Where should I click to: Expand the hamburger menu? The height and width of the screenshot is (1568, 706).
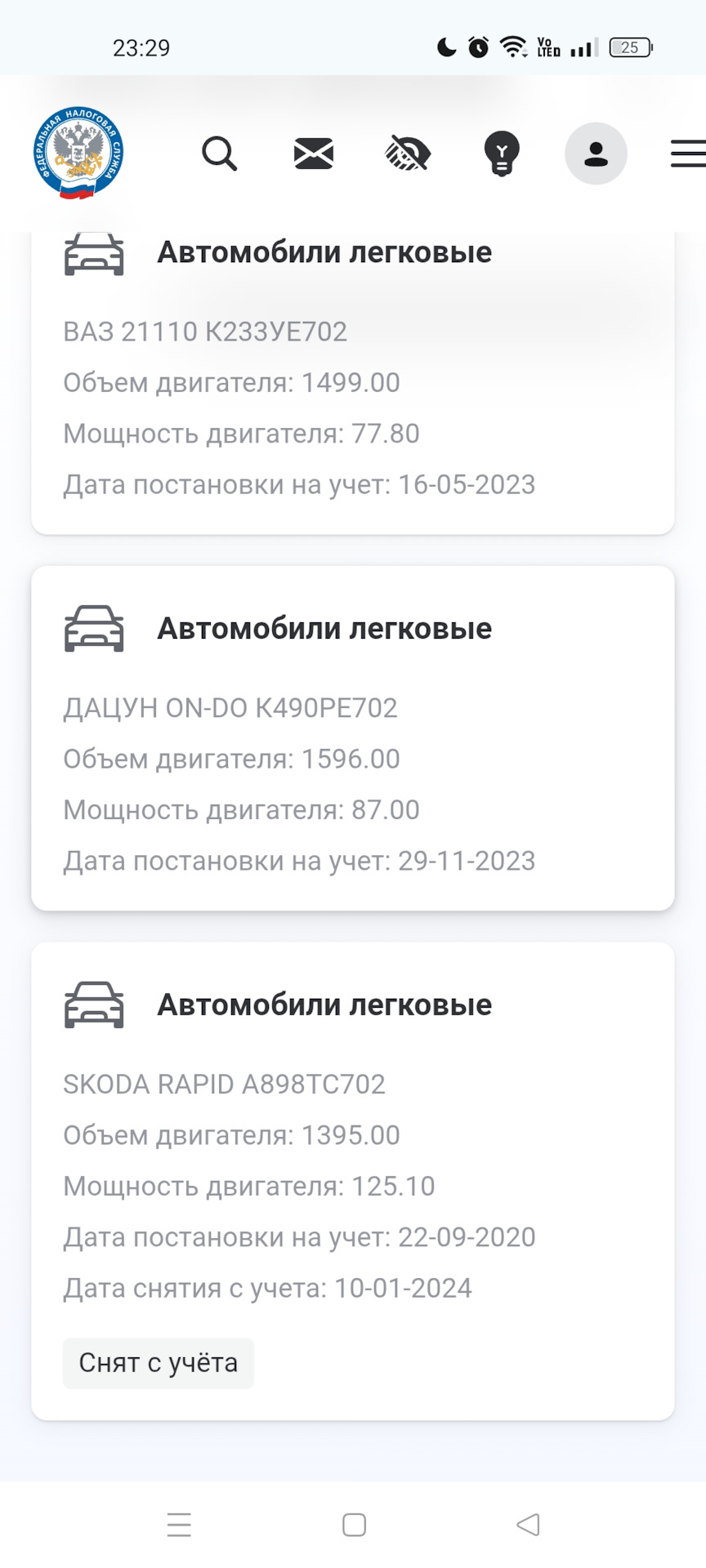688,154
